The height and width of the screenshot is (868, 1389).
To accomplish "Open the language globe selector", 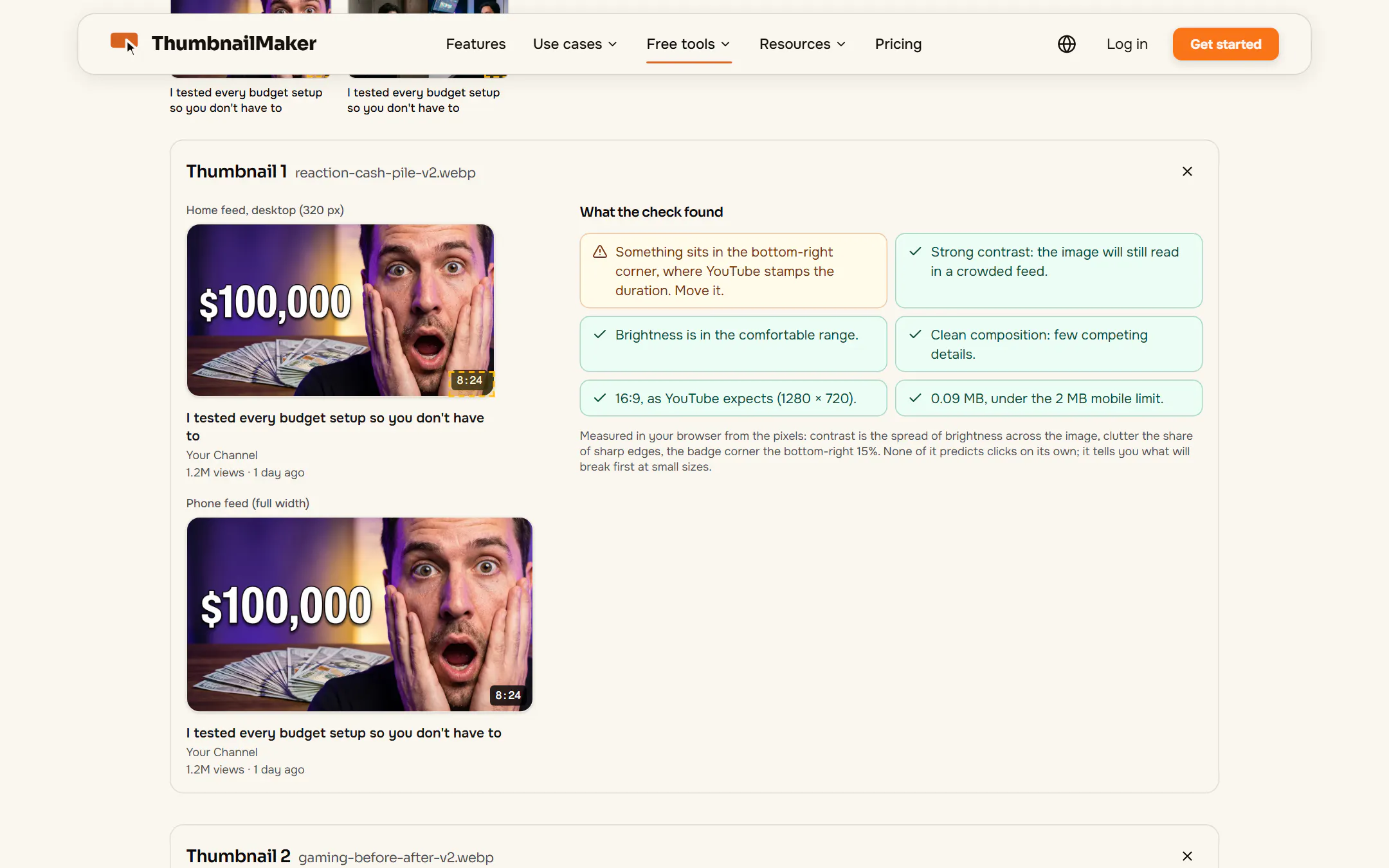I will [1066, 44].
